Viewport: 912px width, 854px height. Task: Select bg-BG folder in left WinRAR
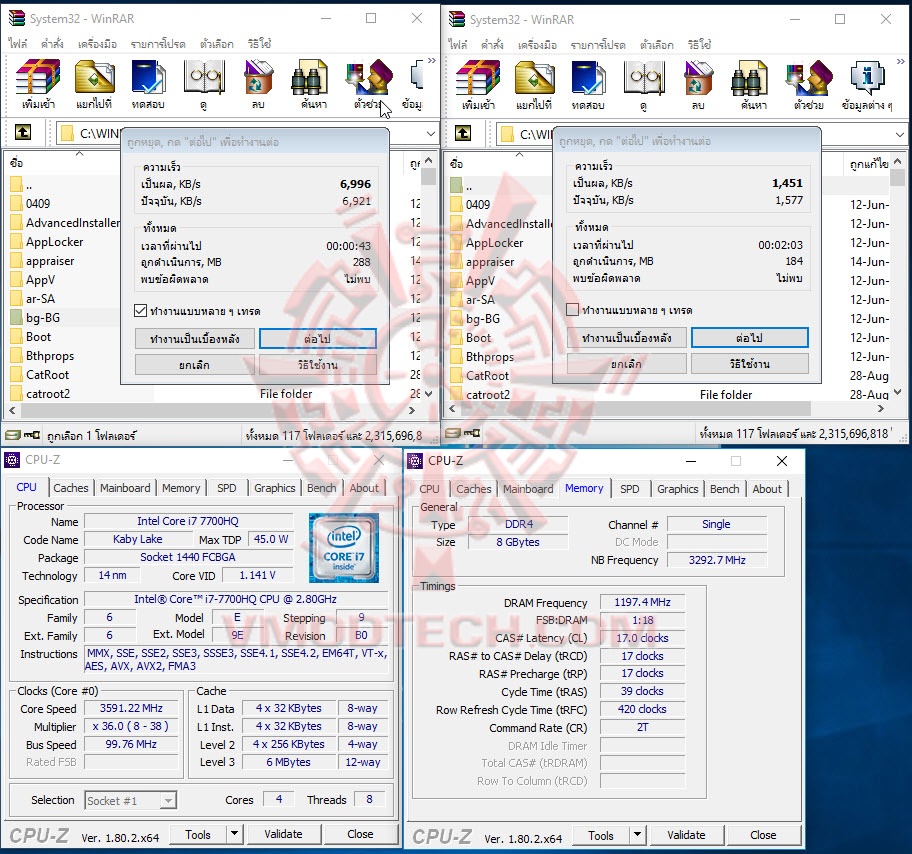[42, 318]
